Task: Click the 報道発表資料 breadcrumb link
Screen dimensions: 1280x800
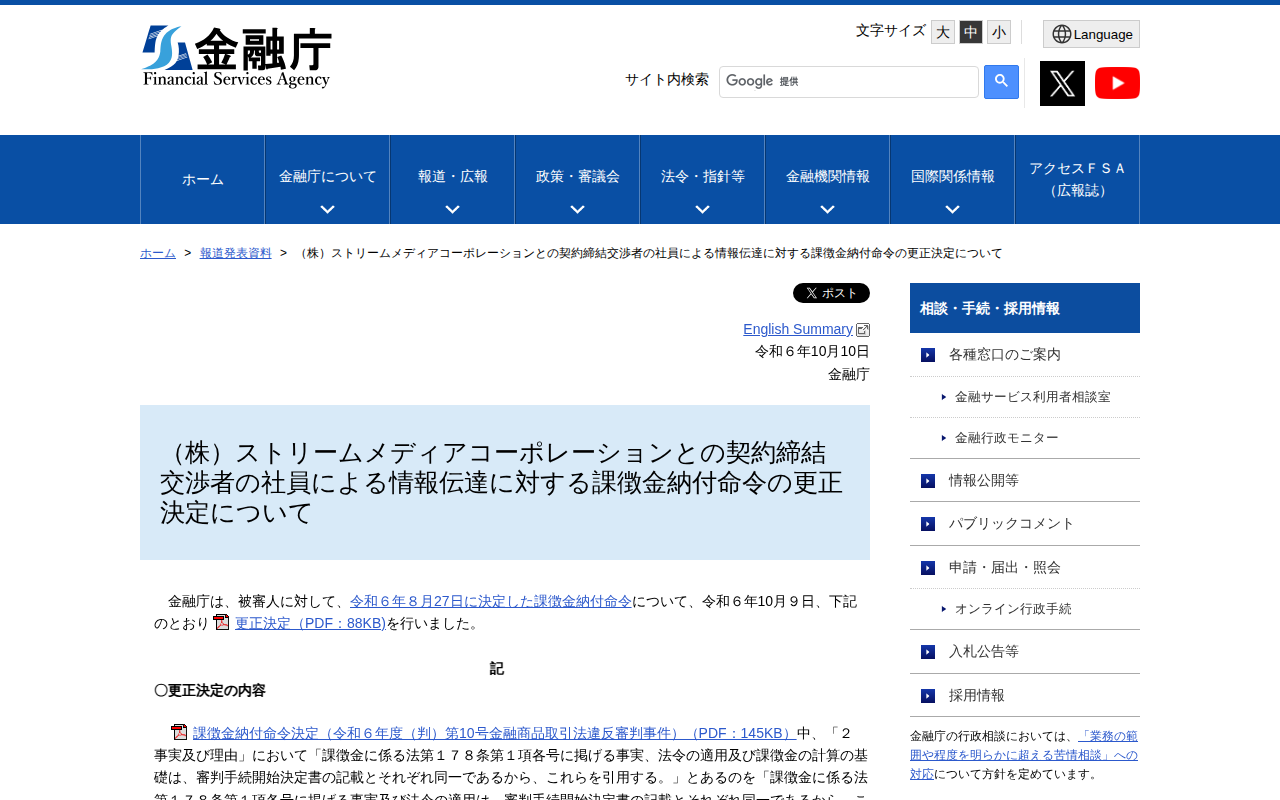Action: pyautogui.click(x=236, y=253)
